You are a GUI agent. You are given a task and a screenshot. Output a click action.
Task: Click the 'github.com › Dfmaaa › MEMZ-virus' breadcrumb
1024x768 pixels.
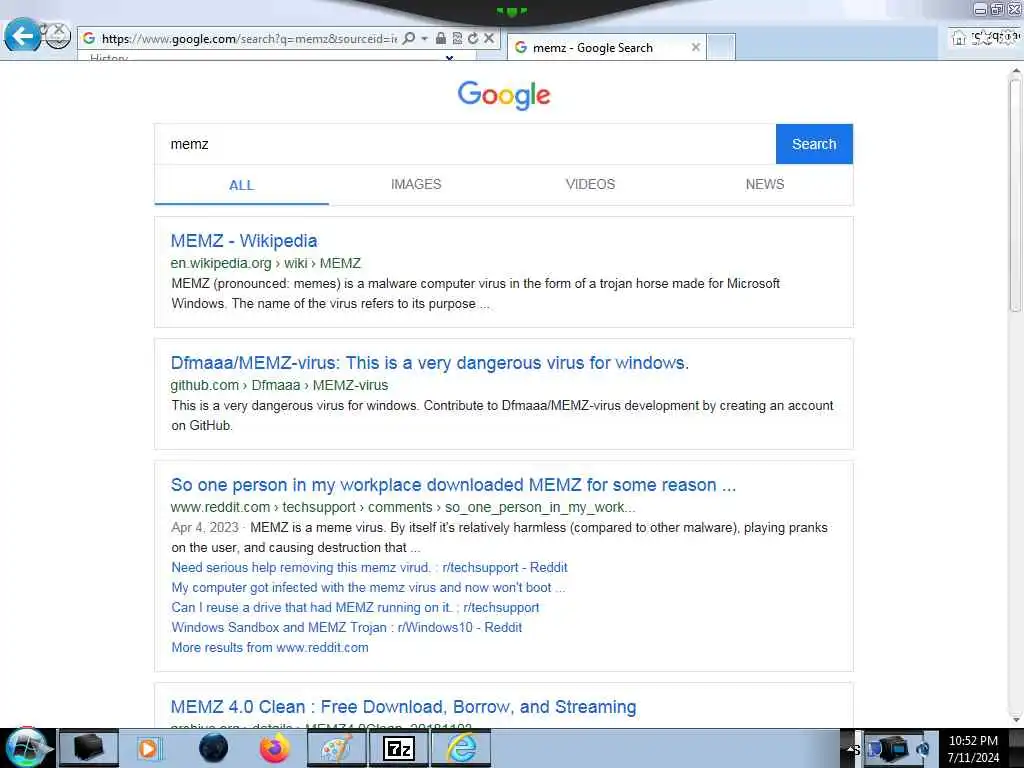click(279, 385)
